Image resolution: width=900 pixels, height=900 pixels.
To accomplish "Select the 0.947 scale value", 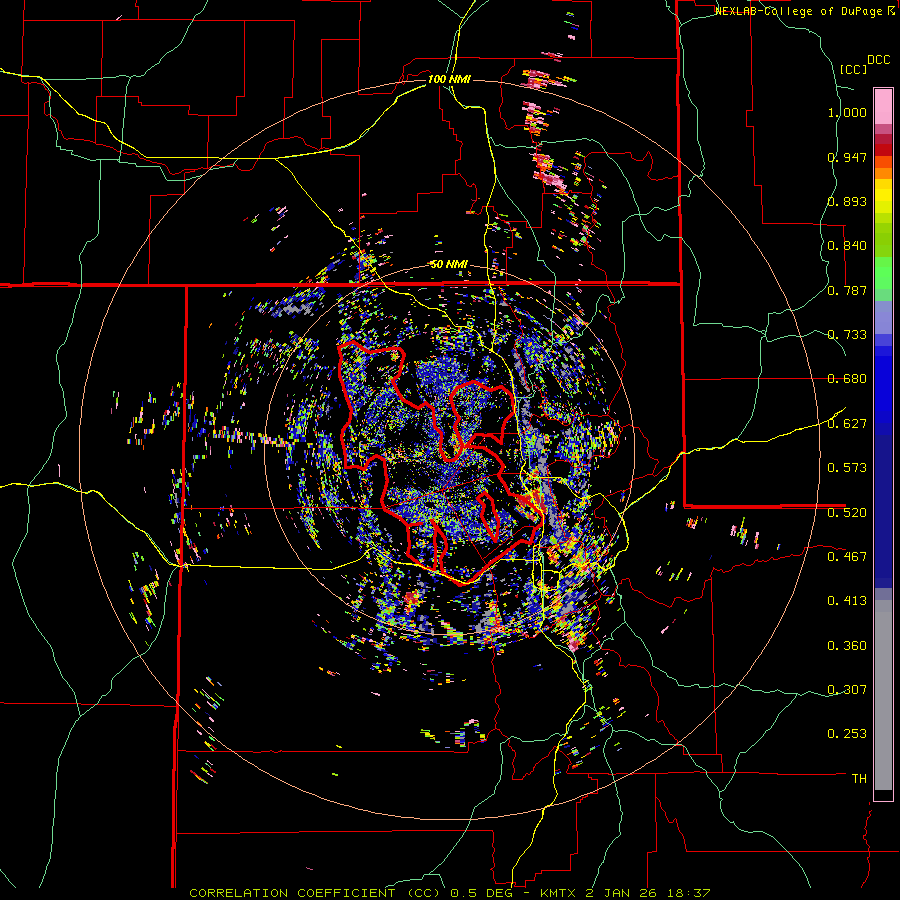I will (x=847, y=157).
